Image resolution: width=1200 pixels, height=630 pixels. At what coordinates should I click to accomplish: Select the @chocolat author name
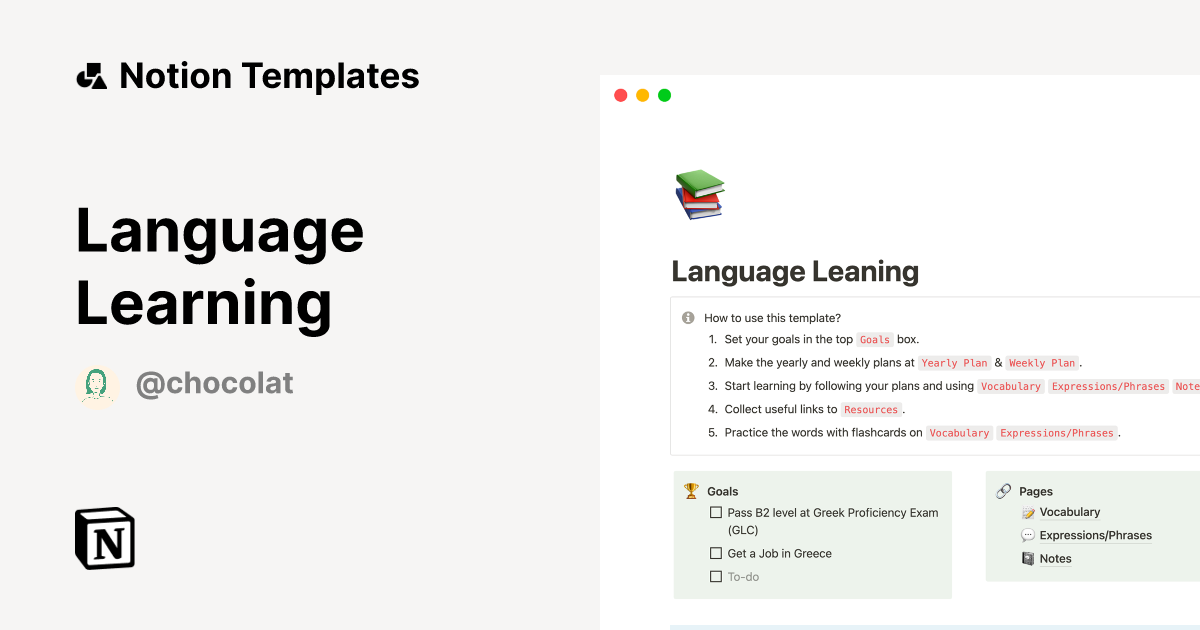[x=215, y=383]
